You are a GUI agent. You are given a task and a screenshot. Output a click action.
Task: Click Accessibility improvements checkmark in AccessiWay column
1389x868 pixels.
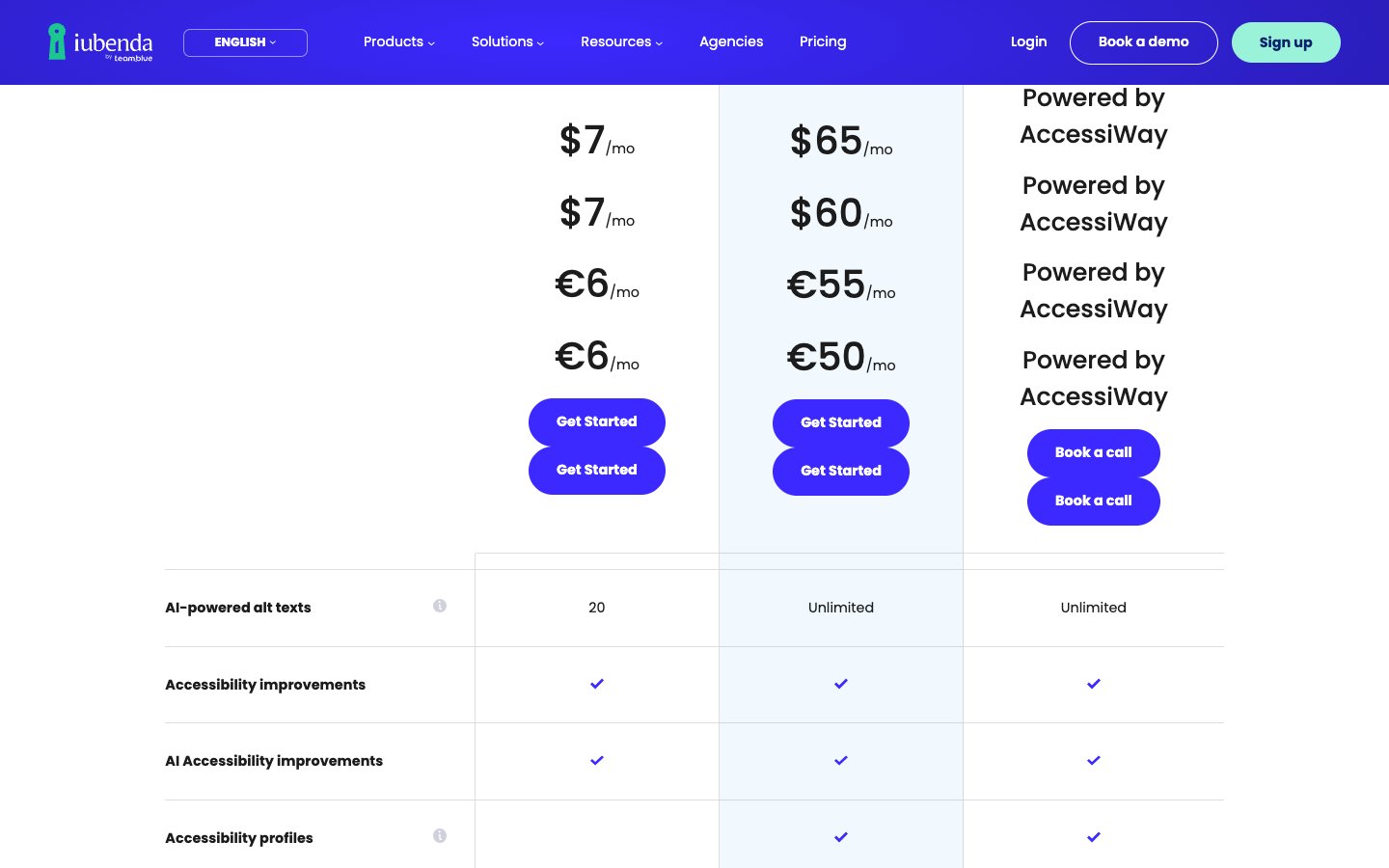tap(1093, 684)
